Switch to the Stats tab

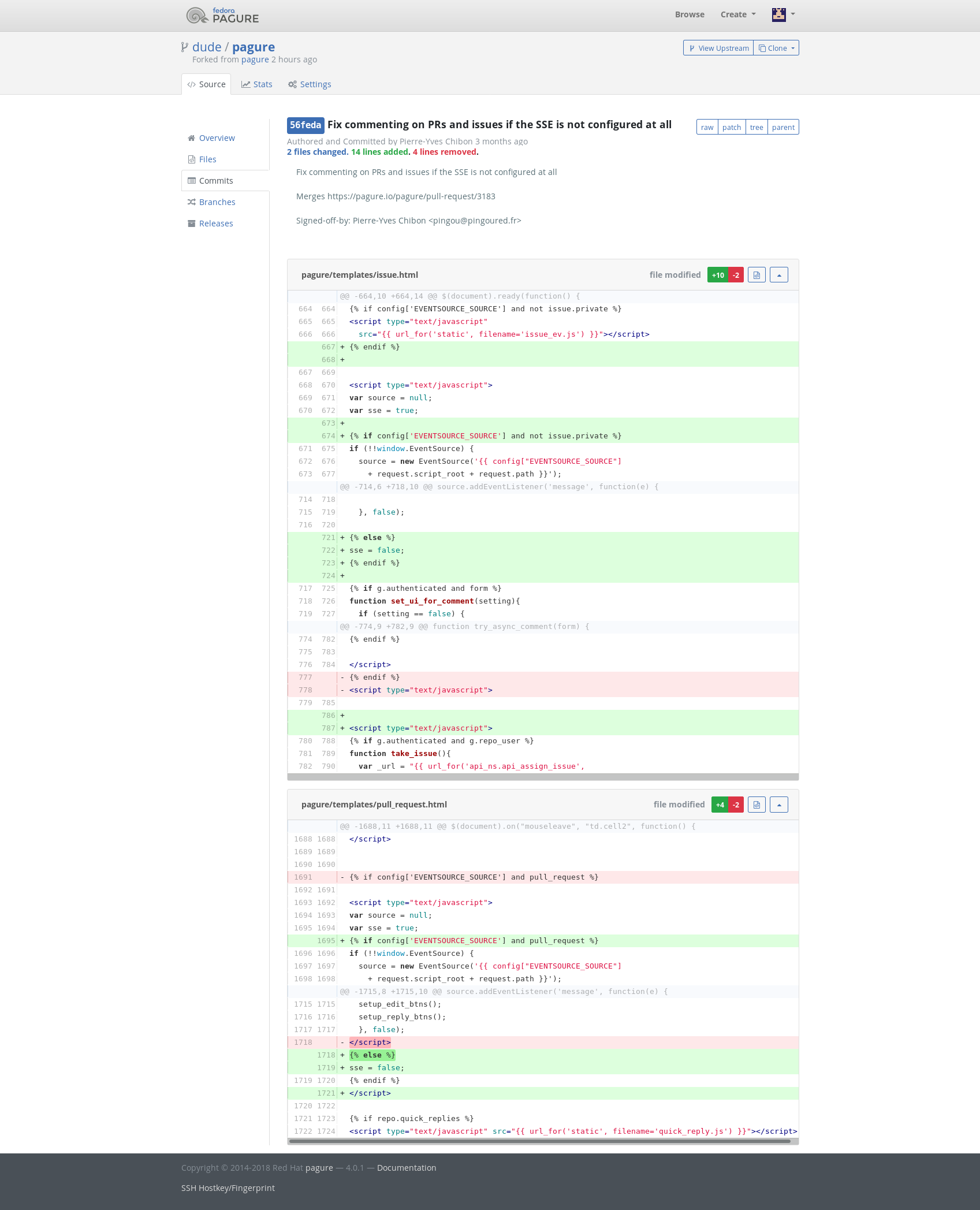257,84
